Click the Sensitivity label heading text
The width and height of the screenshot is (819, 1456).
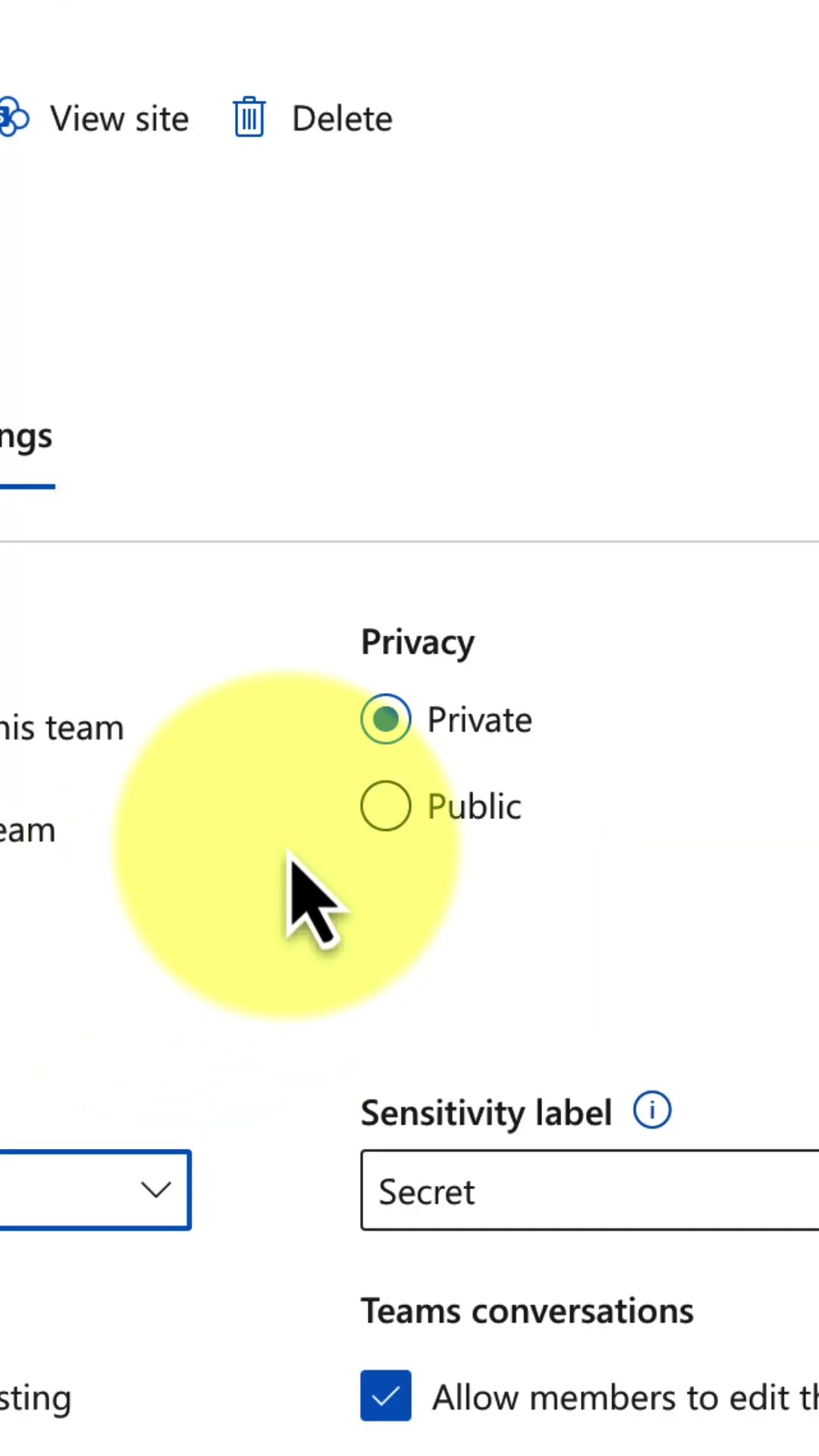(486, 1113)
